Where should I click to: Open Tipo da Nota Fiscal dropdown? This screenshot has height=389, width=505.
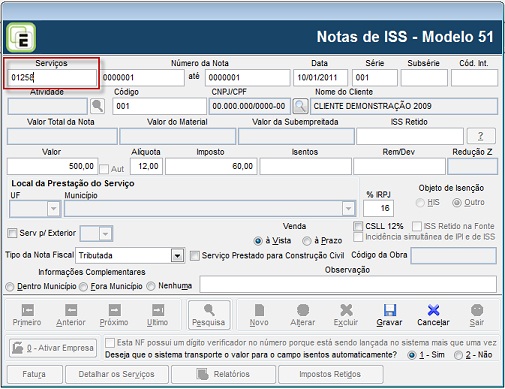[x=177, y=256]
